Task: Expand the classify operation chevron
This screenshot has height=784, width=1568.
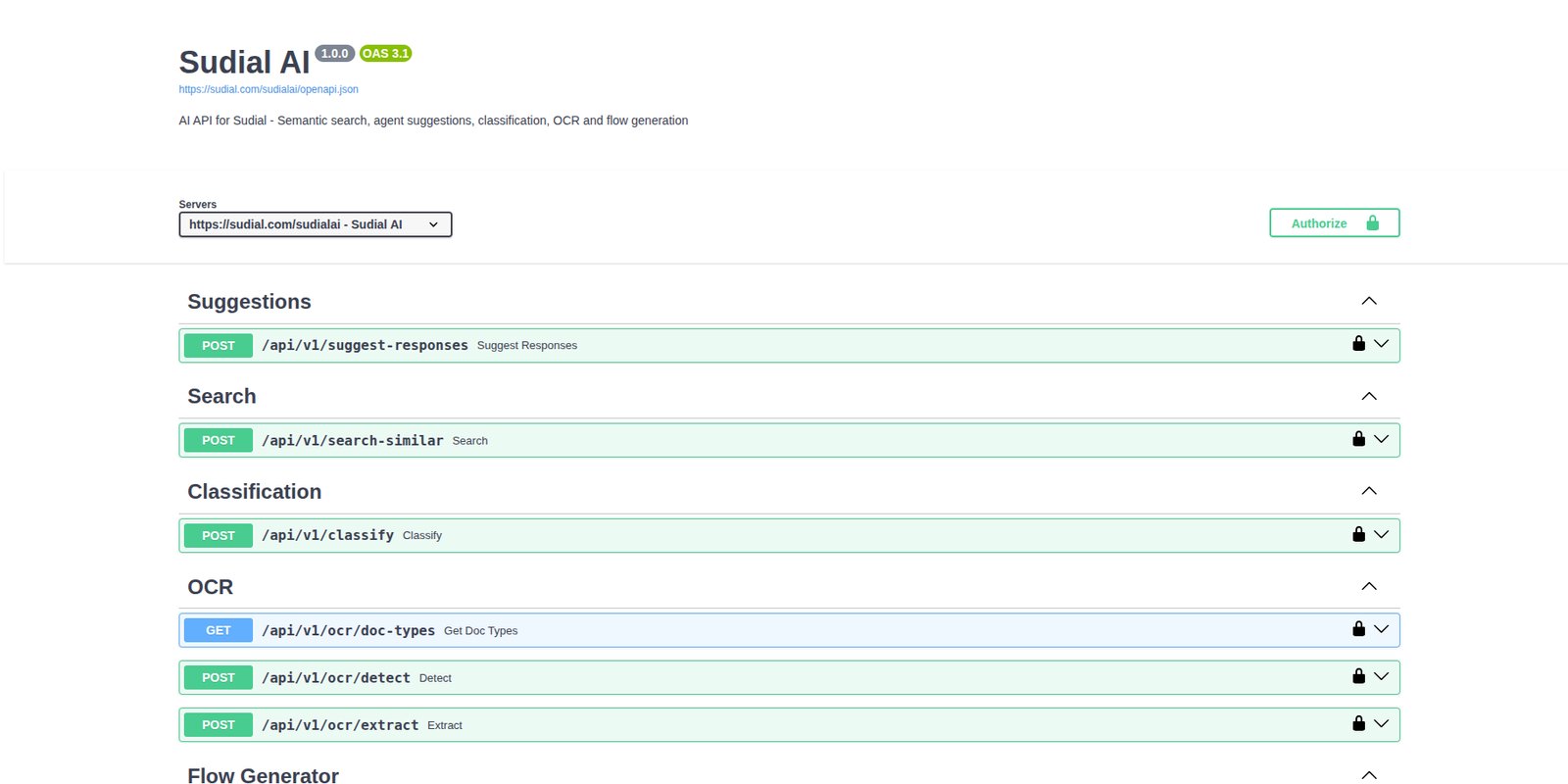Action: pos(1382,534)
